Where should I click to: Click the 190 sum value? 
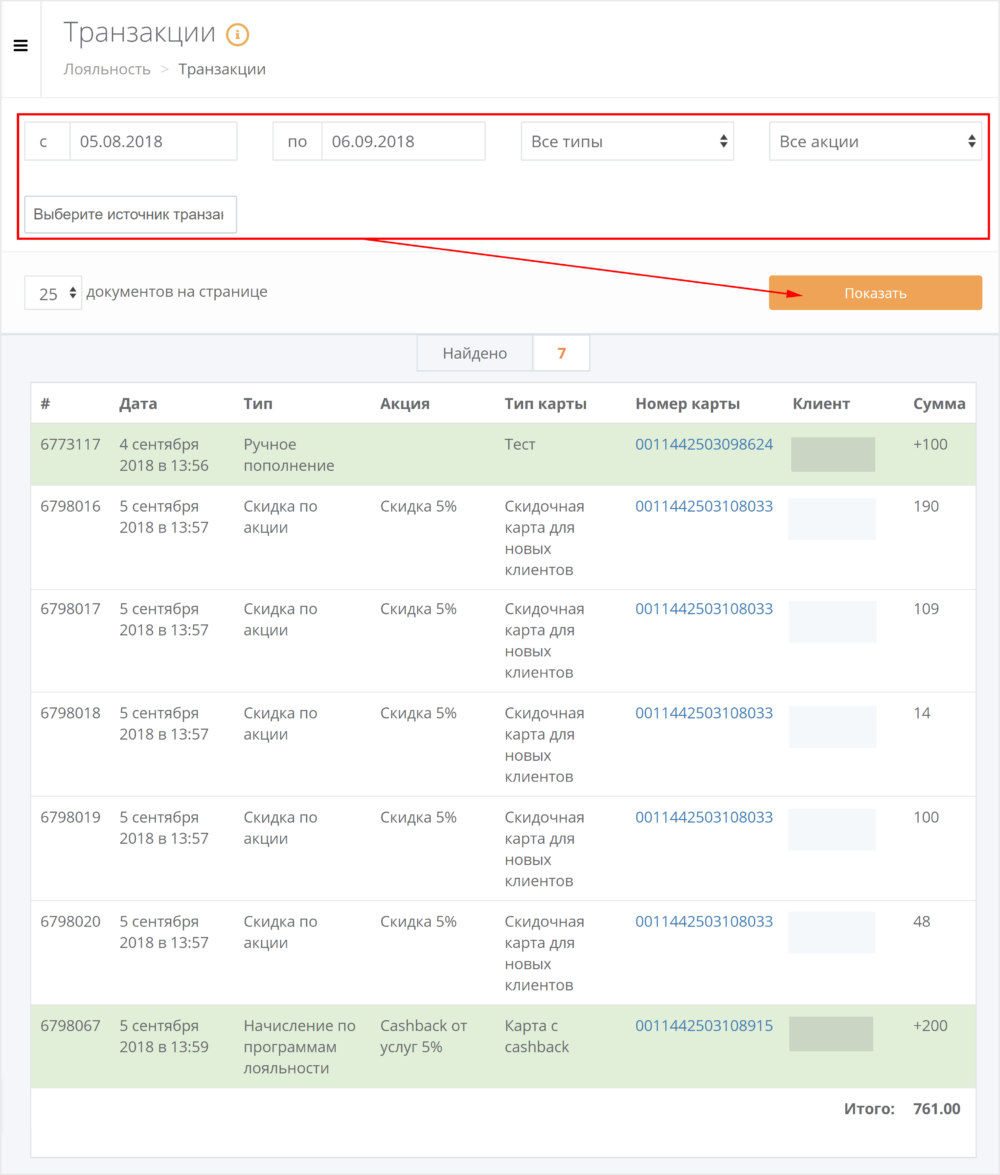coord(926,507)
